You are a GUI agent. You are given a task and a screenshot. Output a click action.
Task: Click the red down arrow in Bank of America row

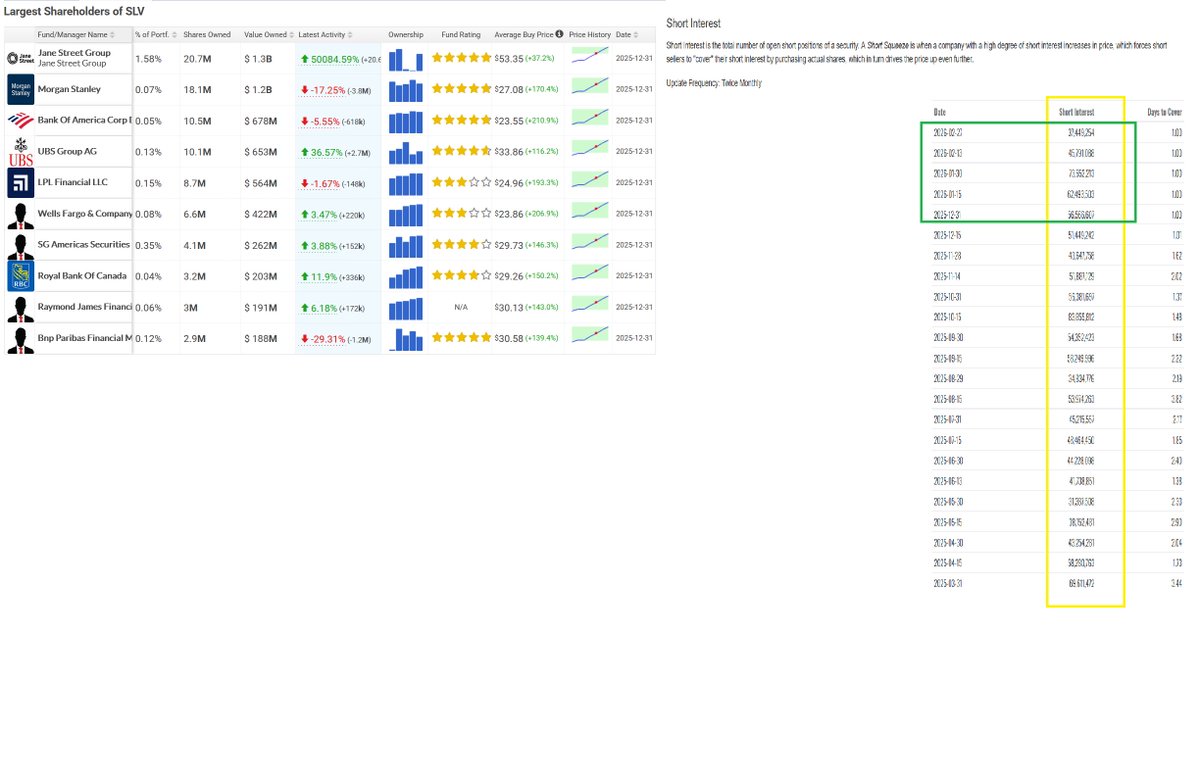pos(305,121)
